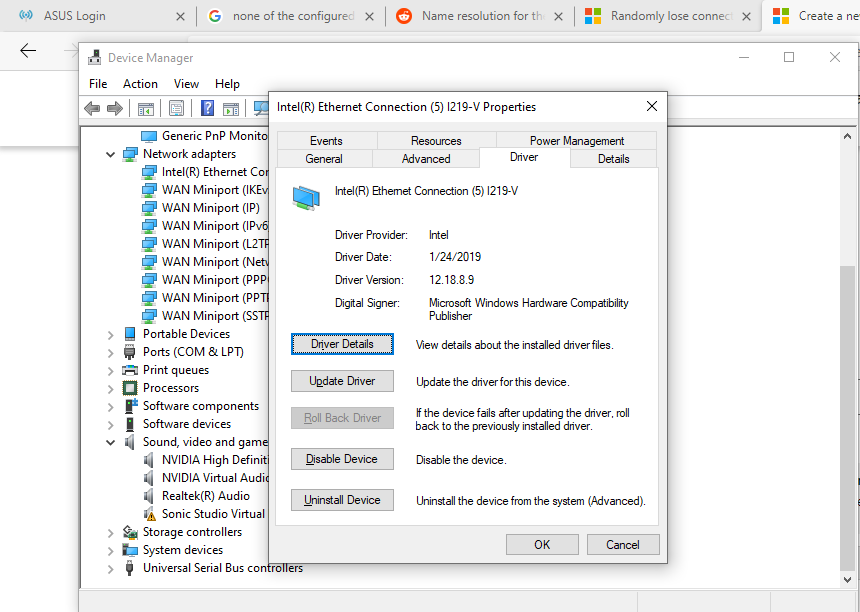860x612 pixels.
Task: Click Show/Hide Console Tree toolbar icon
Action: 145,109
